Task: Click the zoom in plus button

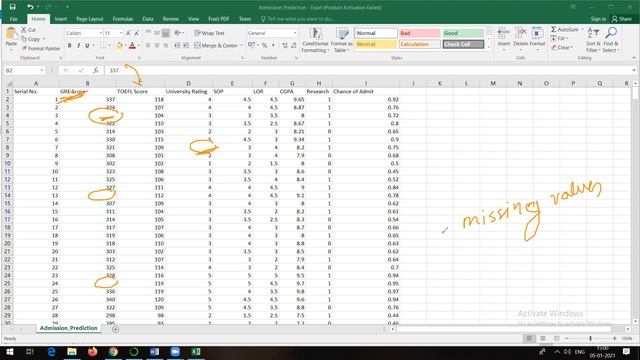Action: click(x=615, y=338)
